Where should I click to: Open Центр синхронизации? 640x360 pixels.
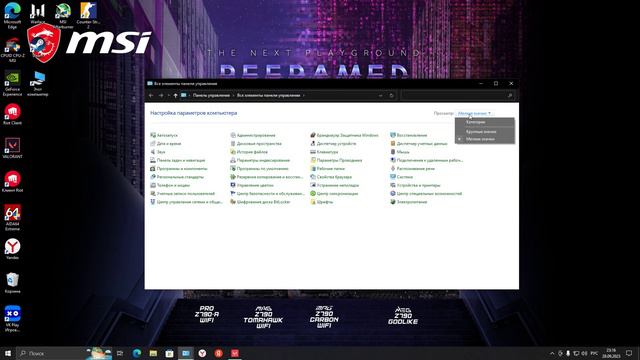tap(334, 193)
